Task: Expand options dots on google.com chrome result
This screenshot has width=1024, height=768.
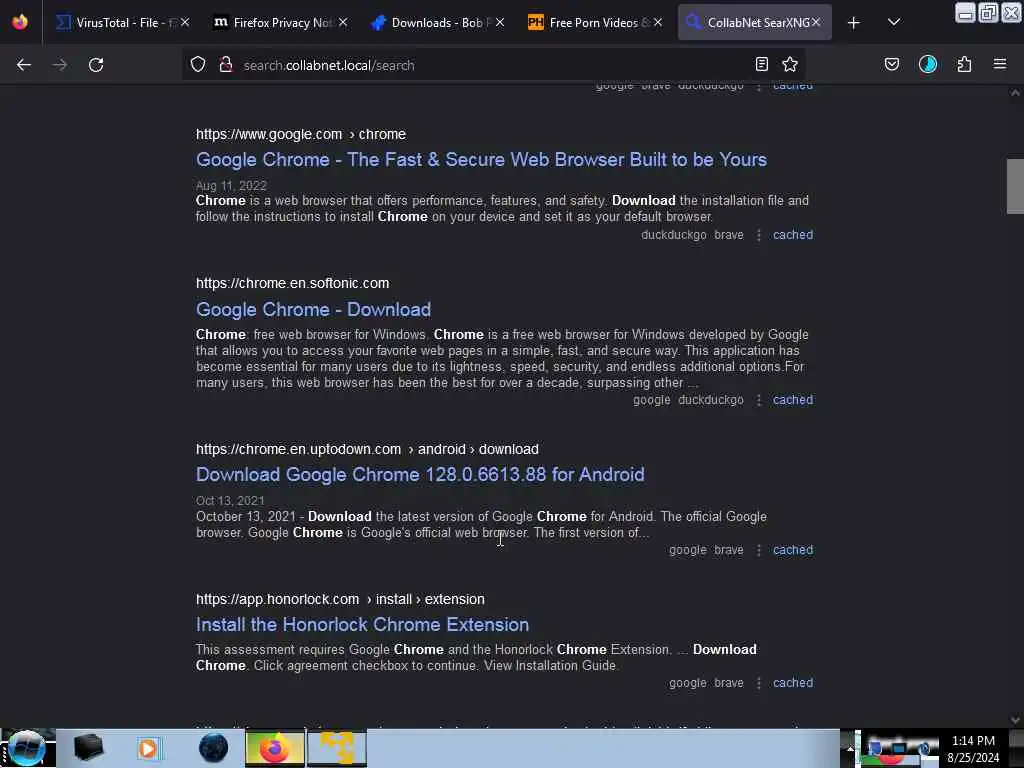Action: (759, 235)
